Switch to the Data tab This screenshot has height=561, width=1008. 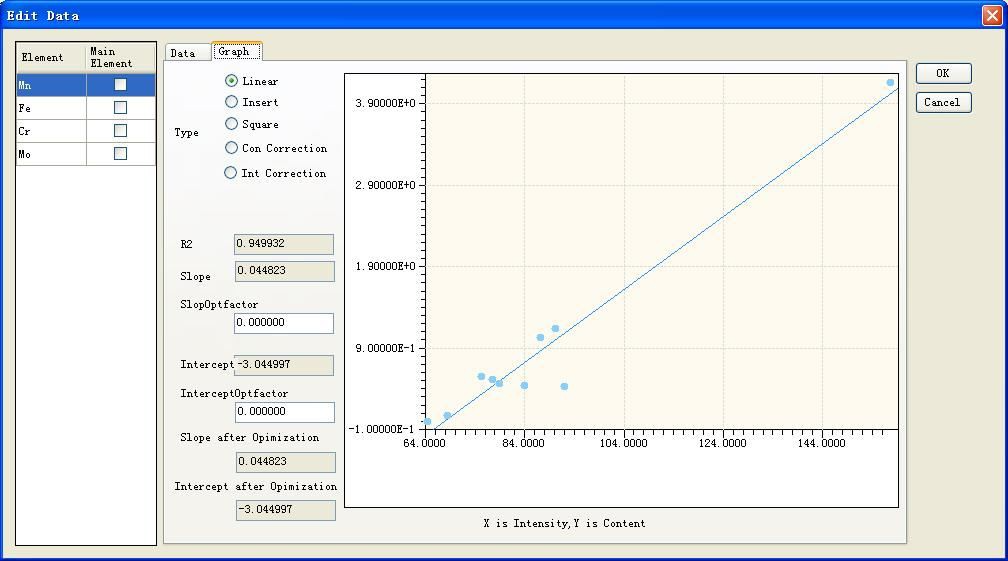point(183,53)
